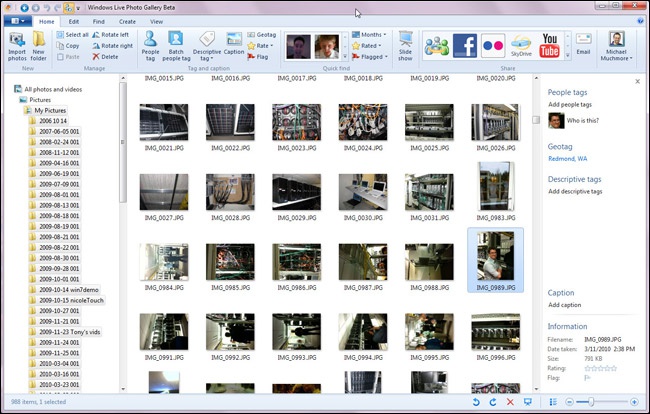This screenshot has height=414, width=650.
Task: Click Select all in Manage group
Action: coord(73,35)
